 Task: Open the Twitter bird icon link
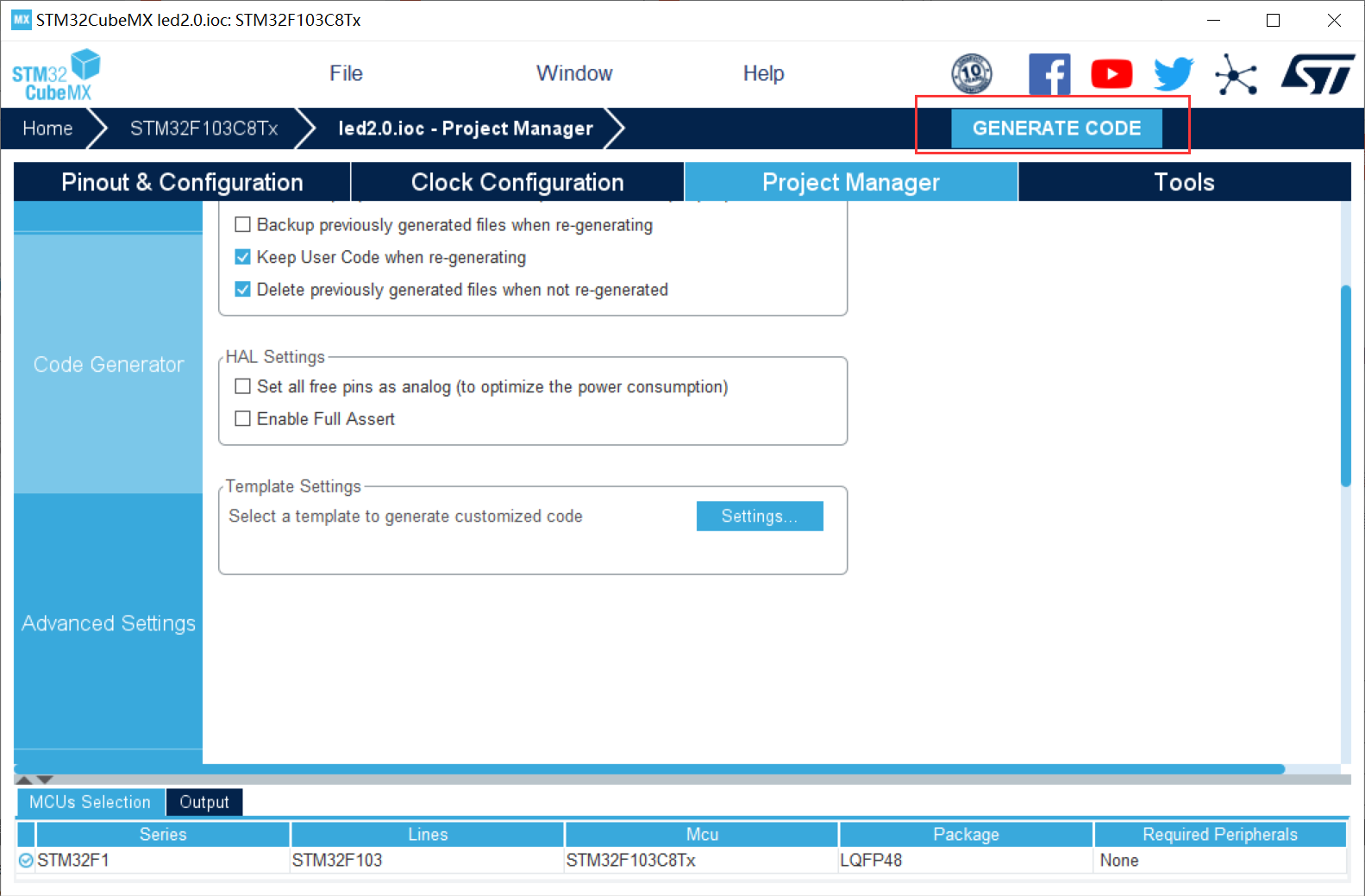point(1174,74)
